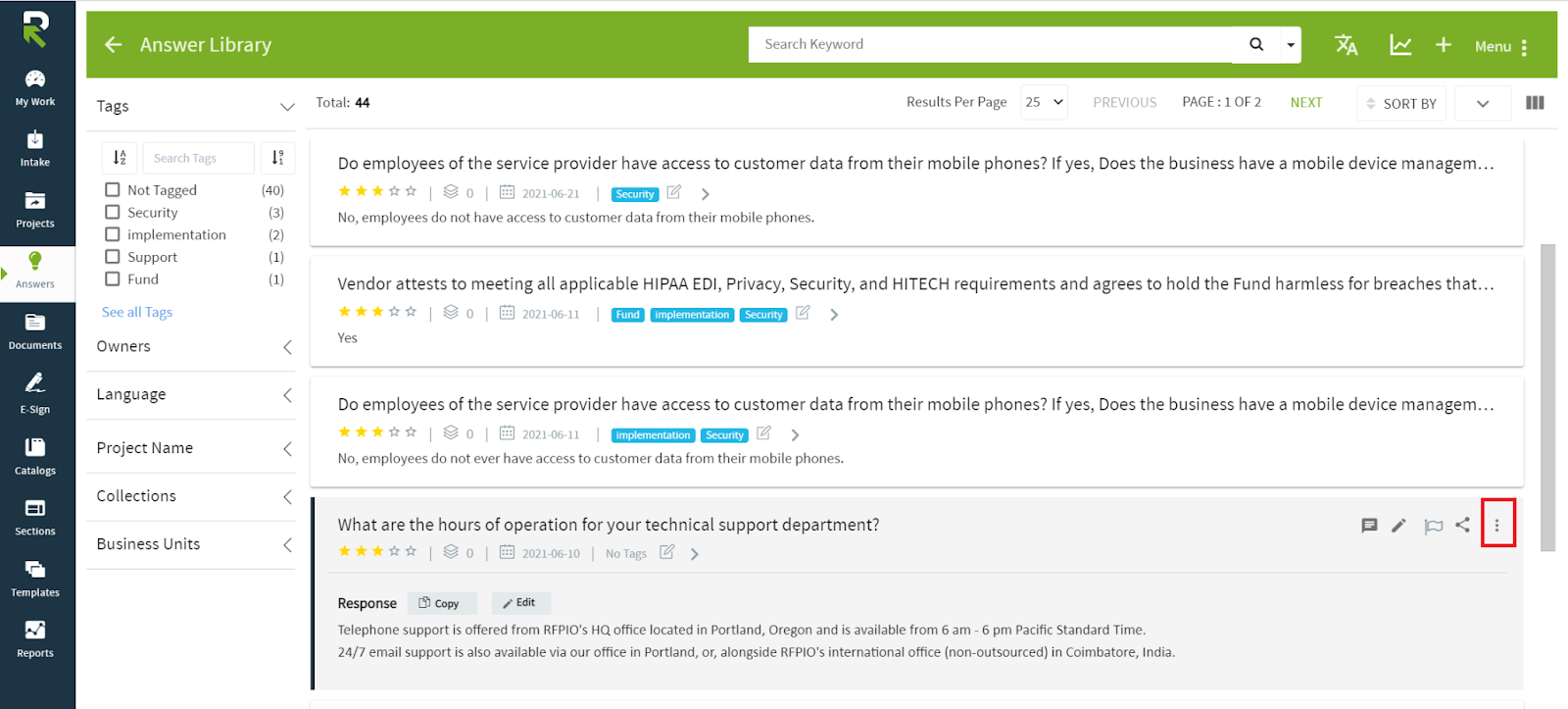This screenshot has height=709, width=1568.
Task: Click Security tag on 2021-06-21 answer
Action: click(x=635, y=194)
